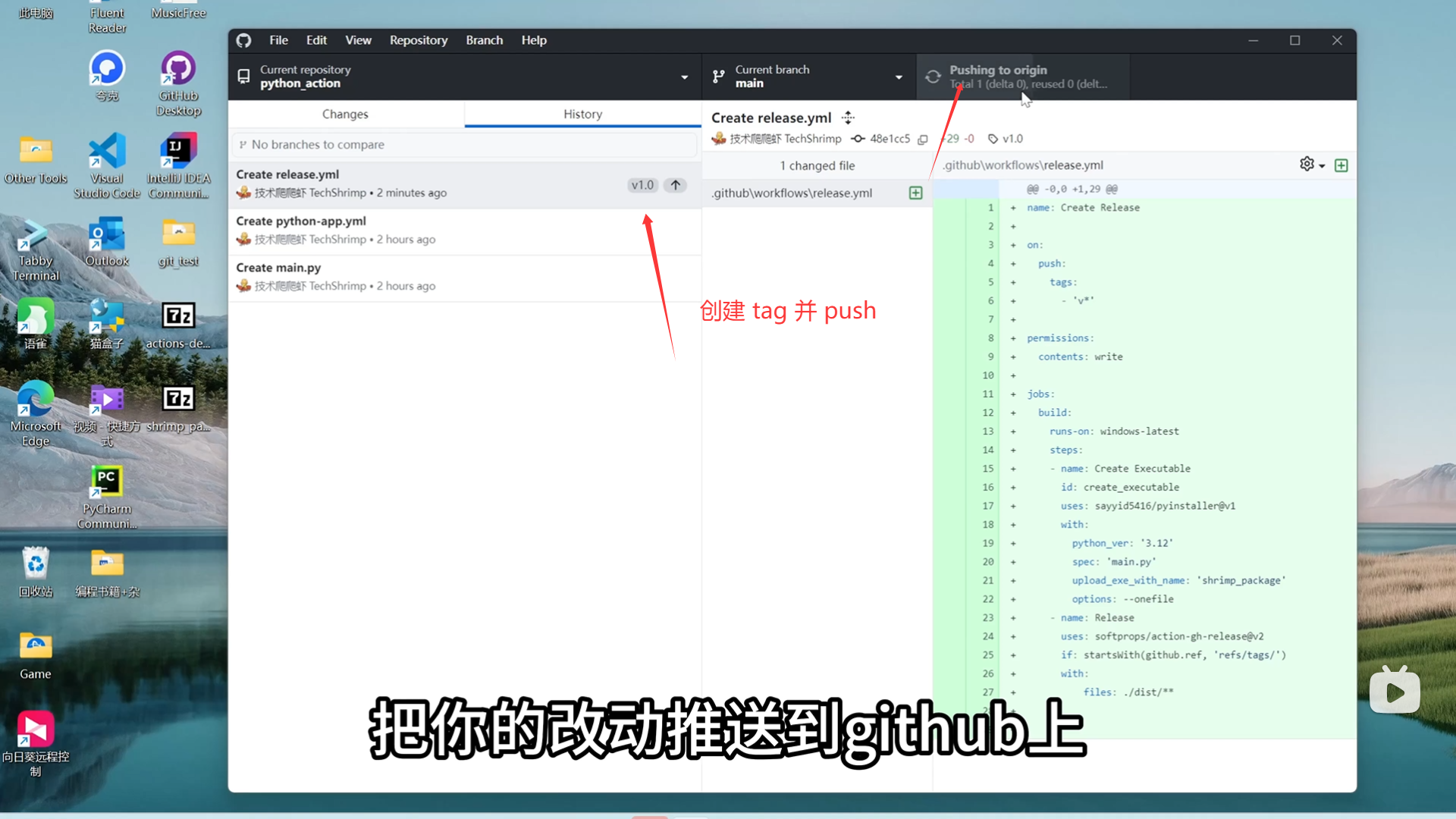Viewport: 1456px width, 819px height.
Task: Open Visual Studio Code desktop shortcut
Action: (107, 165)
